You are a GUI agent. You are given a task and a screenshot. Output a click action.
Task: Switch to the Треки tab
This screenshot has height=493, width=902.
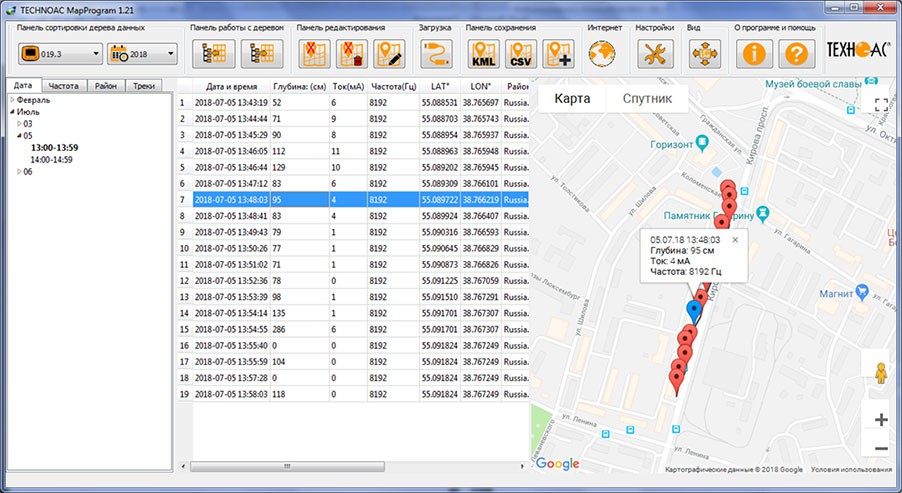click(x=143, y=86)
